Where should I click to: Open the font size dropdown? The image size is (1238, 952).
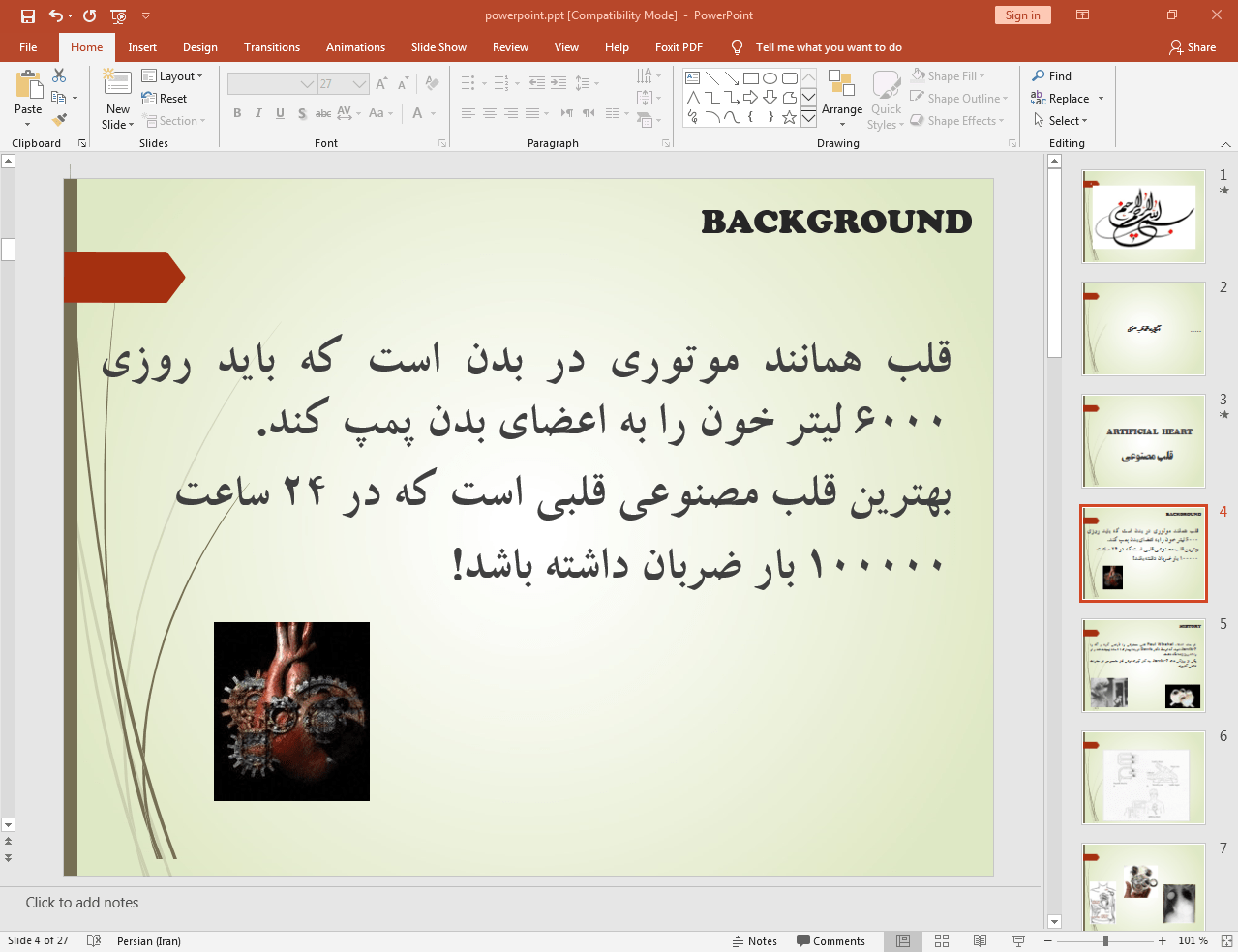(x=359, y=84)
